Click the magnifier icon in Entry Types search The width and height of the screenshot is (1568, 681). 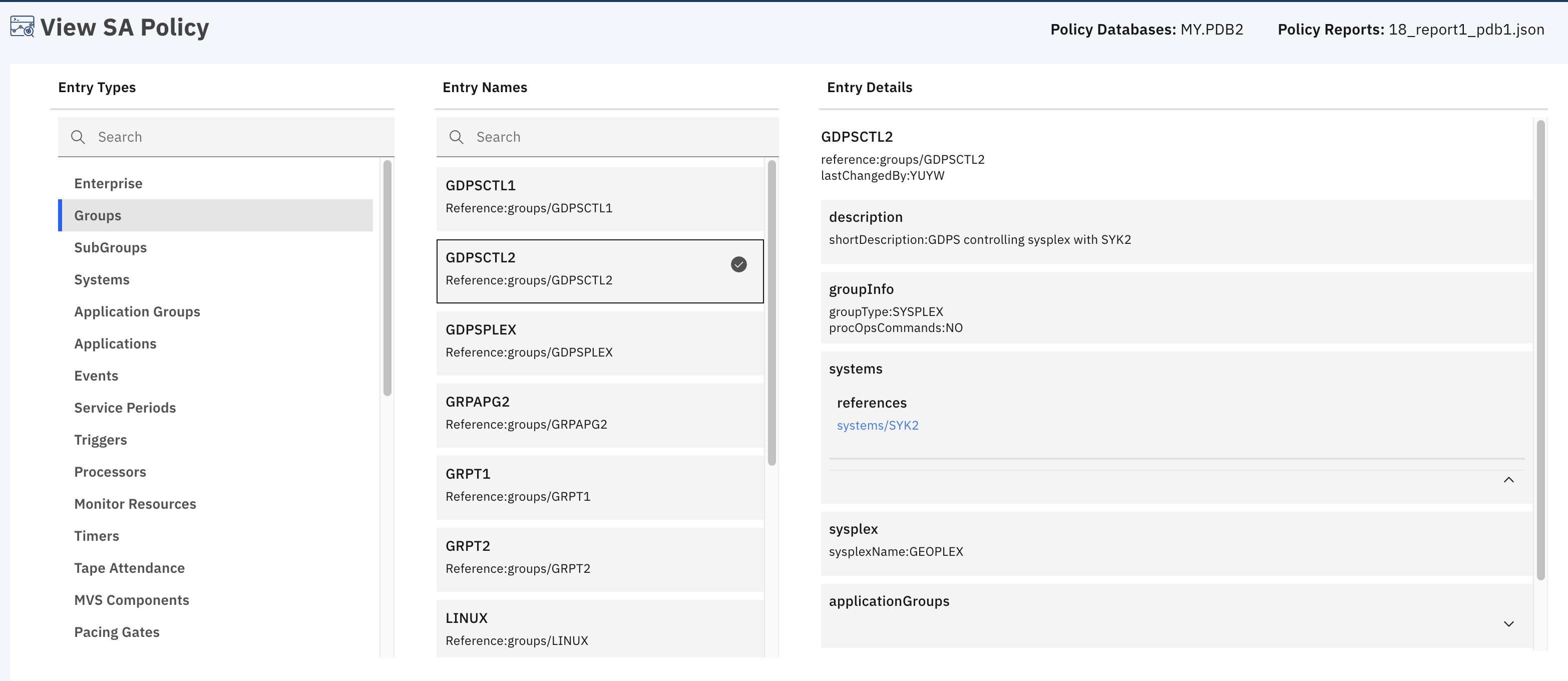[78, 136]
